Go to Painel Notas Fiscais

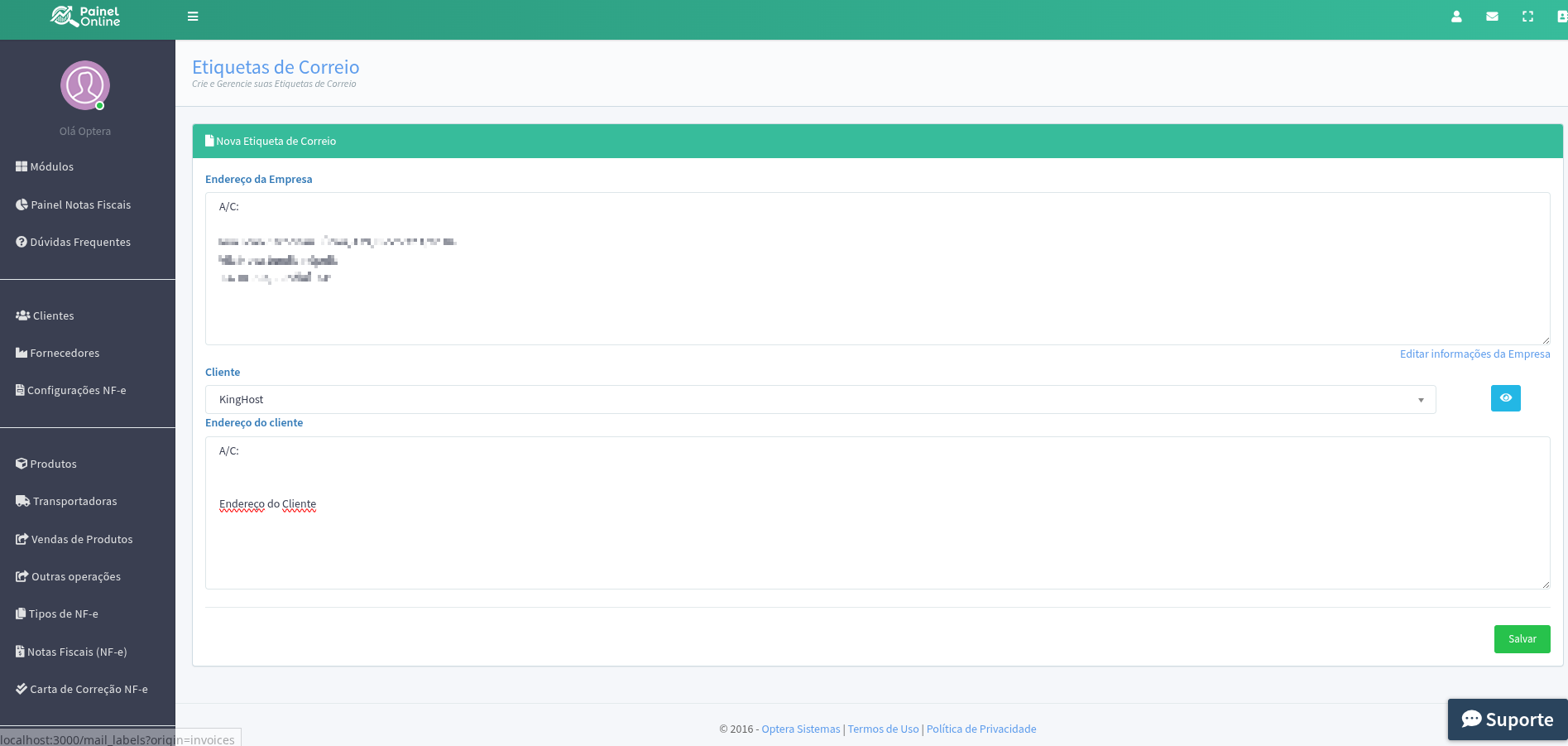pyautogui.click(x=80, y=205)
